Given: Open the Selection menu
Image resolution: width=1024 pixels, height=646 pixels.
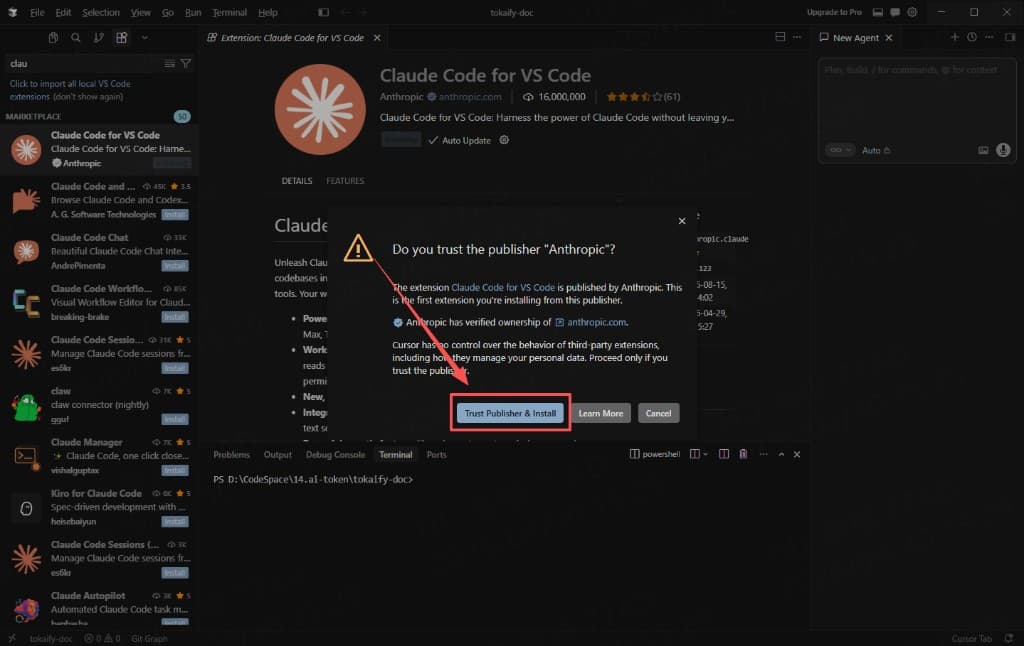Looking at the screenshot, I should click(x=101, y=12).
